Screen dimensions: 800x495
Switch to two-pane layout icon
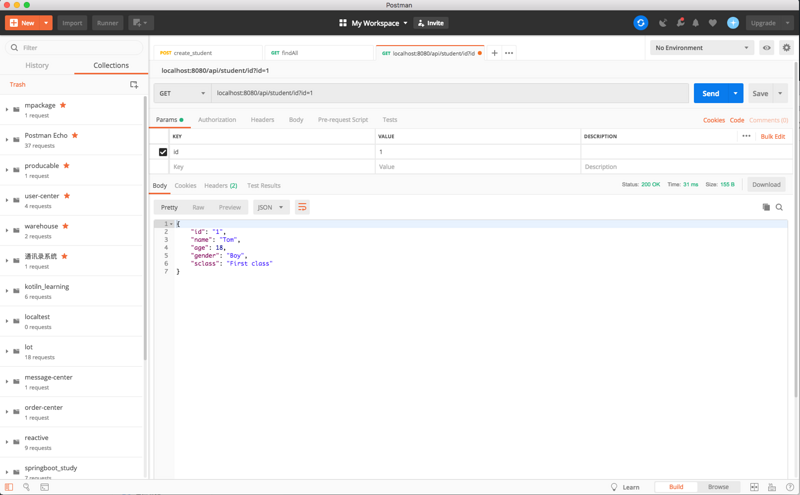click(754, 487)
